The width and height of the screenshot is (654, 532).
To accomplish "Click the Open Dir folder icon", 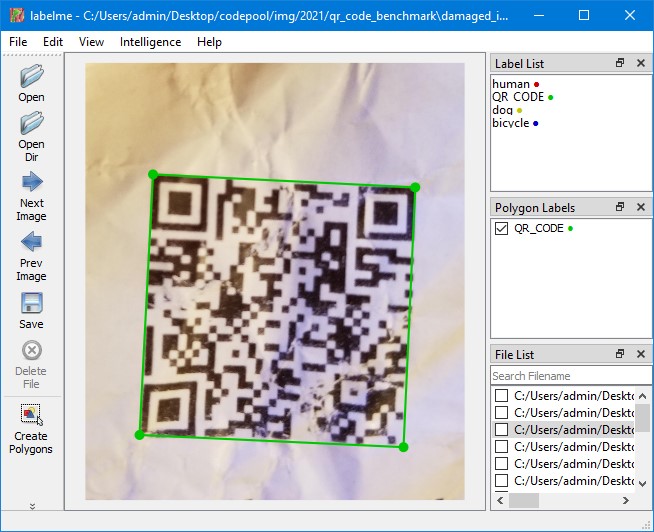I will pyautogui.click(x=31, y=124).
